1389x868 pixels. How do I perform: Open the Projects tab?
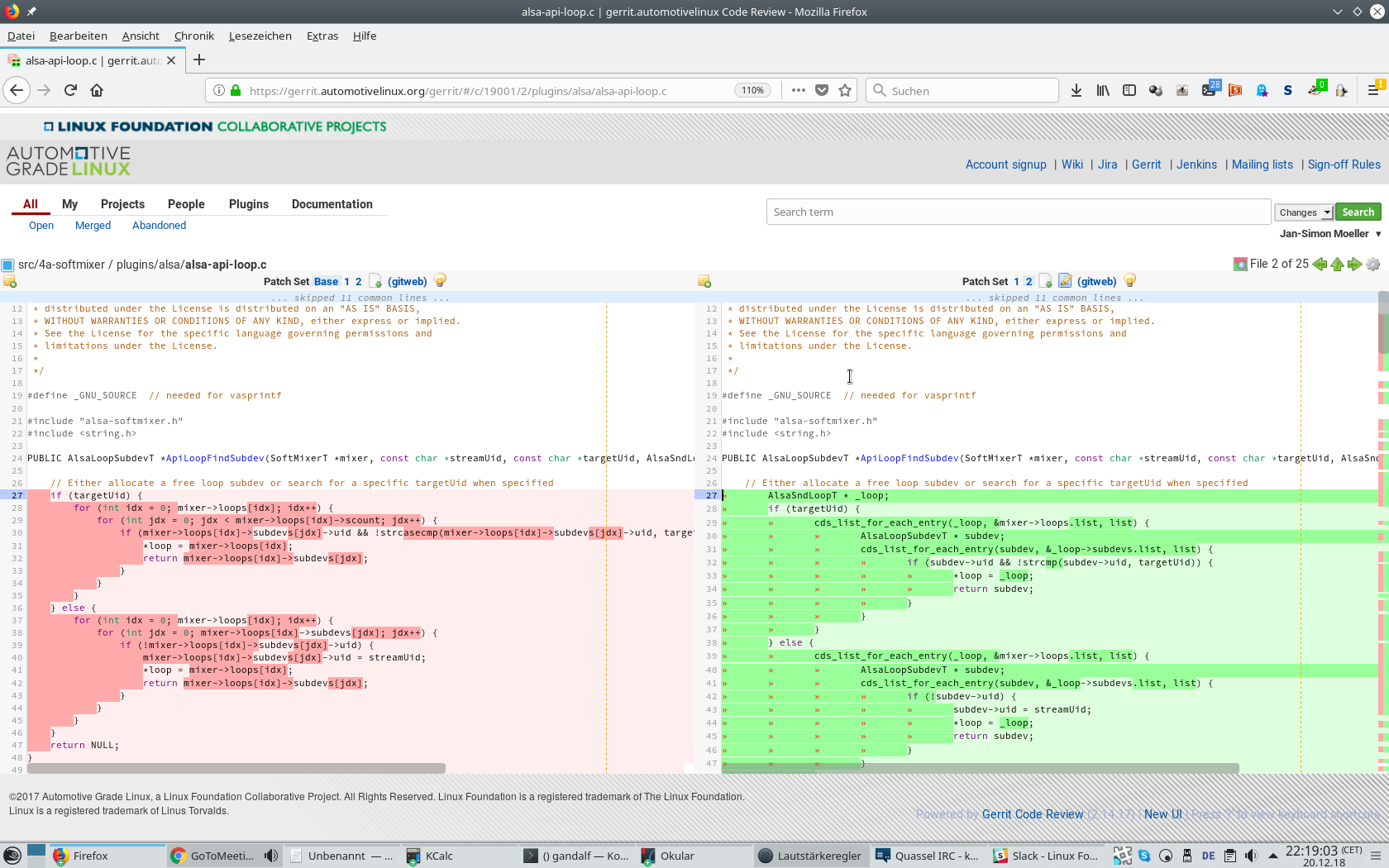click(122, 204)
